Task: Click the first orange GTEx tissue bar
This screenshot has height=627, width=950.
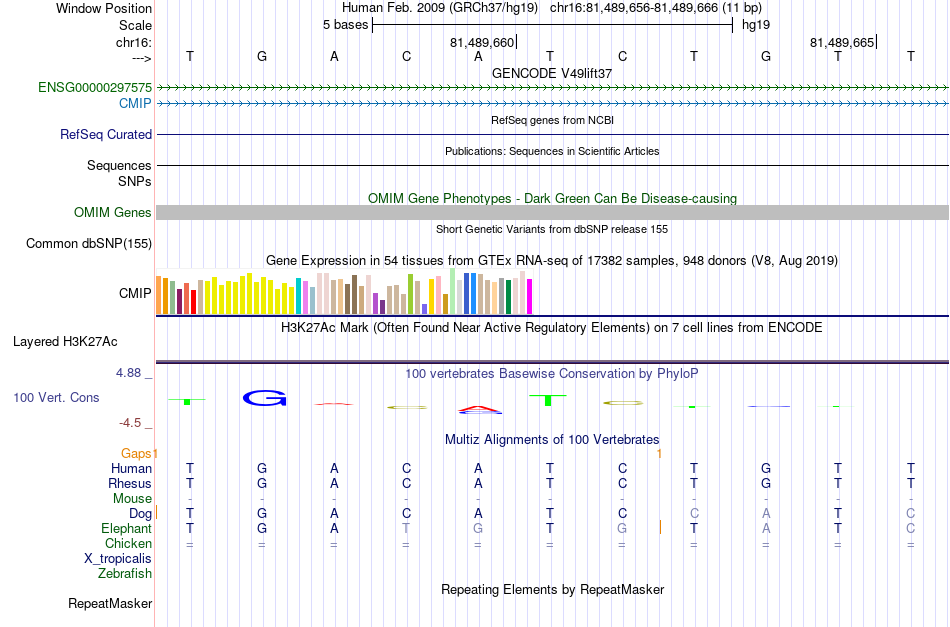Action: [x=159, y=295]
